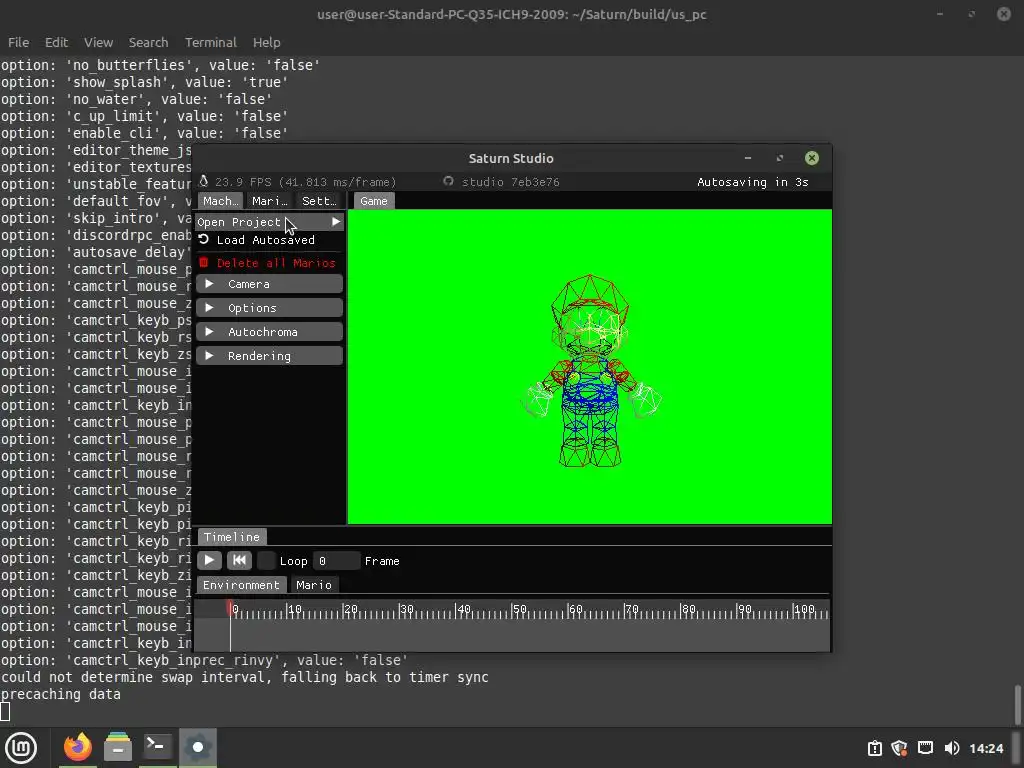Switch to the Mach... tab
1024x768 pixels.
click(x=220, y=201)
